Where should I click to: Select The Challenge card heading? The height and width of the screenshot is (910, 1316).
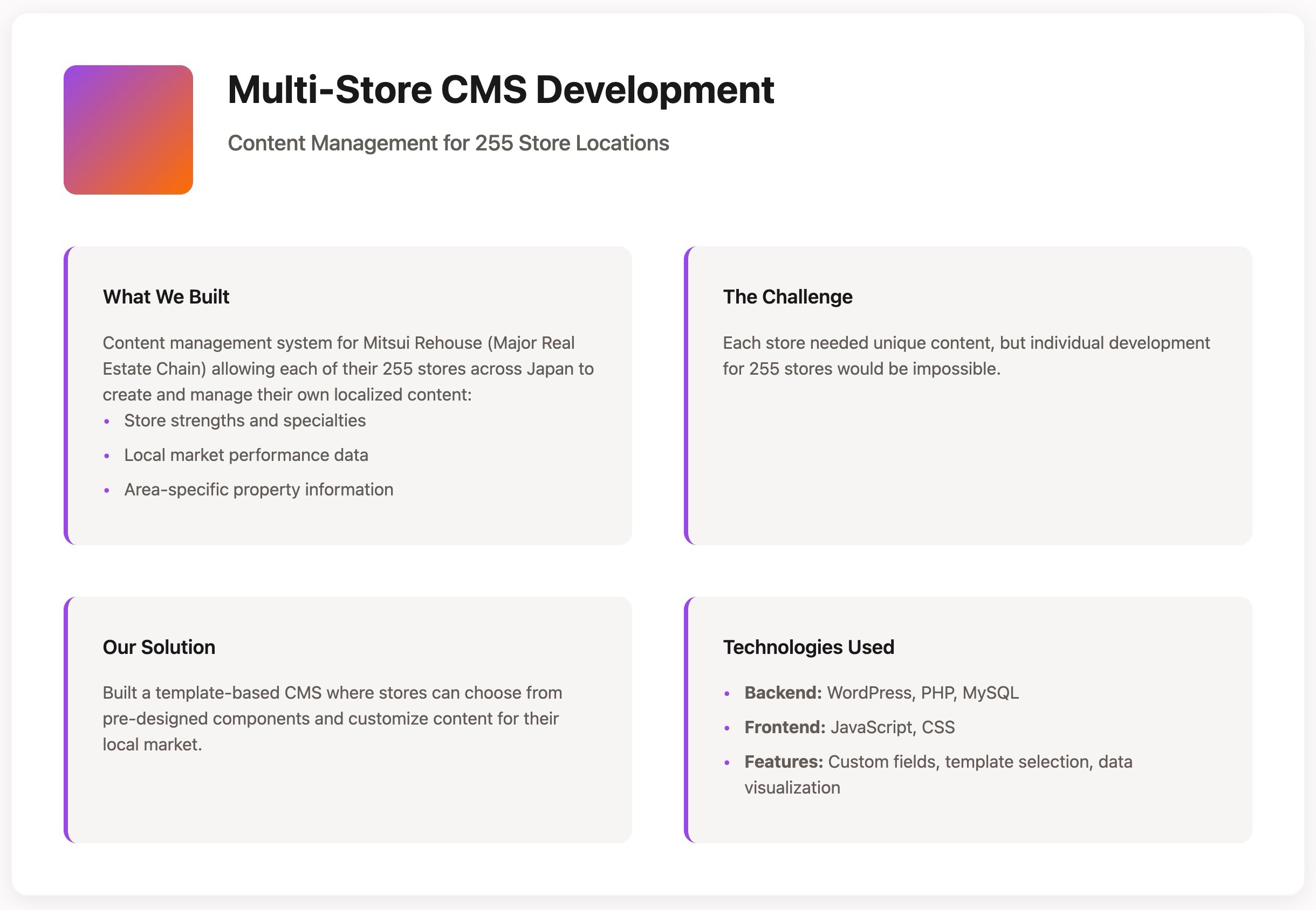tap(787, 297)
